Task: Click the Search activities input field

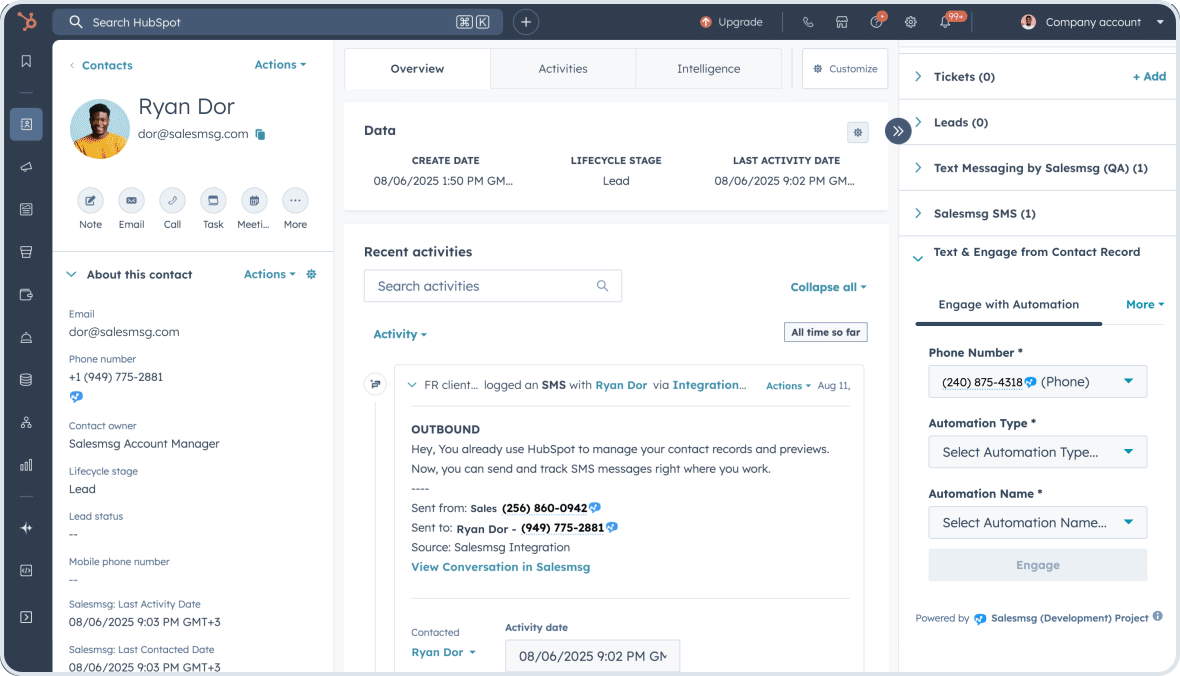Action: click(492, 285)
